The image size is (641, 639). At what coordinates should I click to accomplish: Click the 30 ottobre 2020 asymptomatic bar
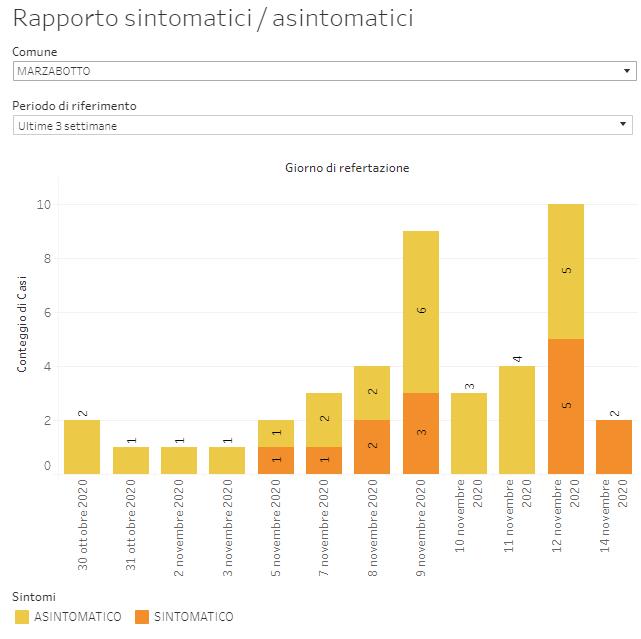(82, 447)
